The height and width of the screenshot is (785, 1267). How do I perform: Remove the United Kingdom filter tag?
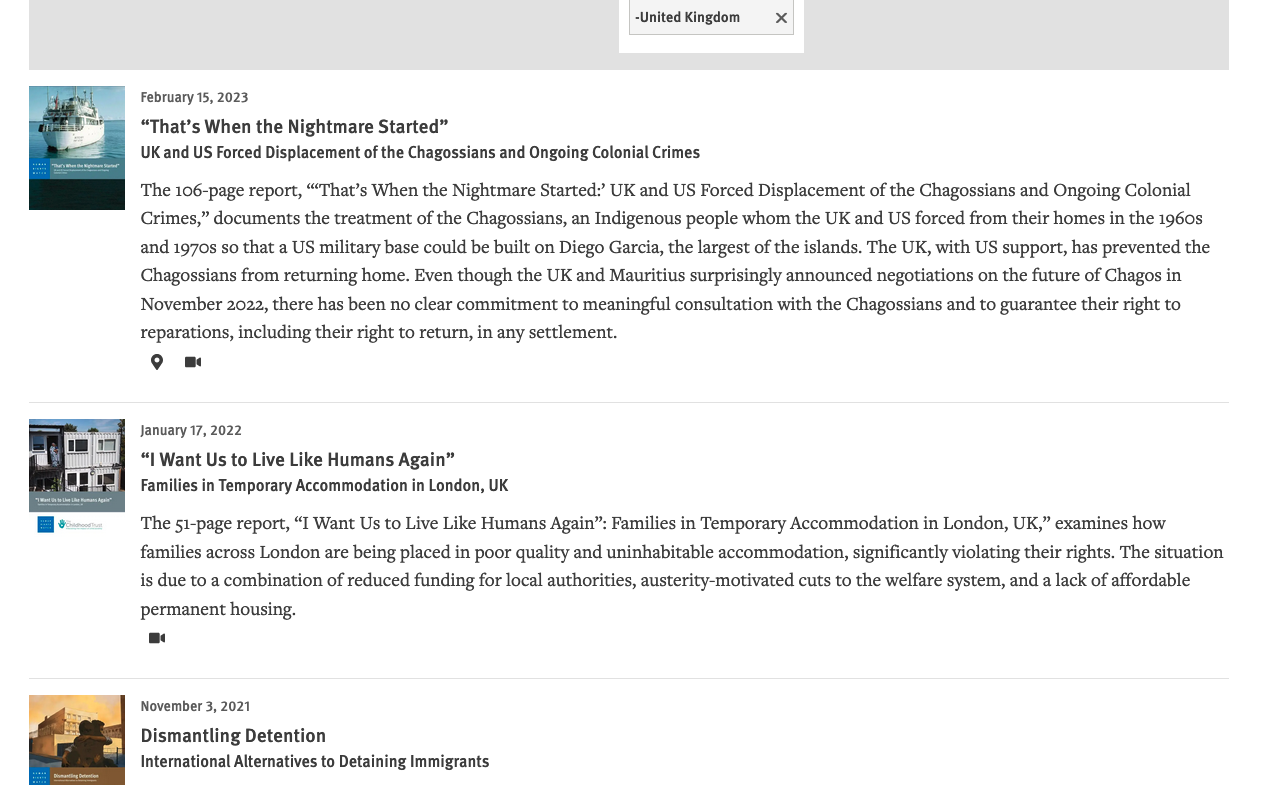tap(781, 18)
